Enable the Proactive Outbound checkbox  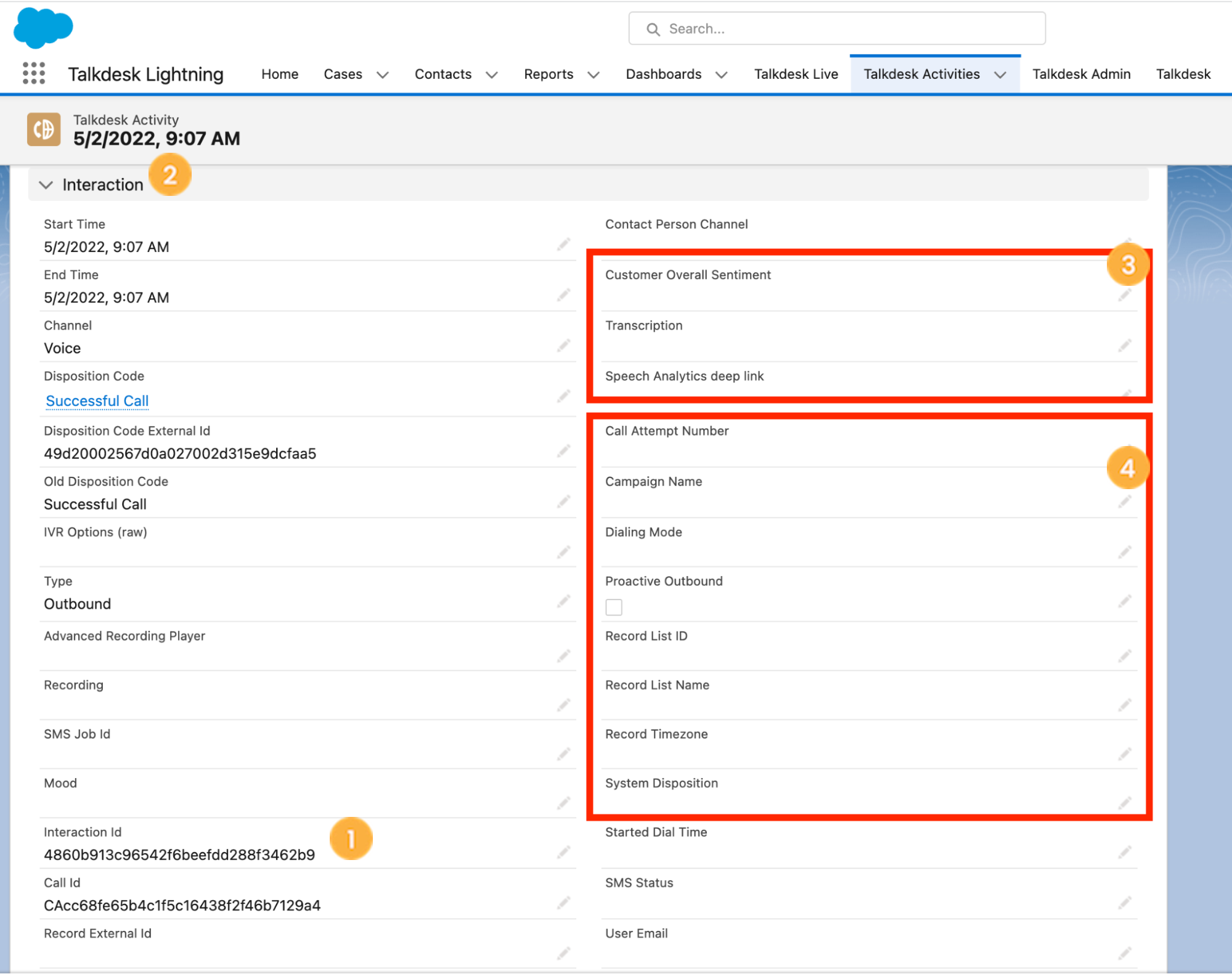click(x=614, y=607)
